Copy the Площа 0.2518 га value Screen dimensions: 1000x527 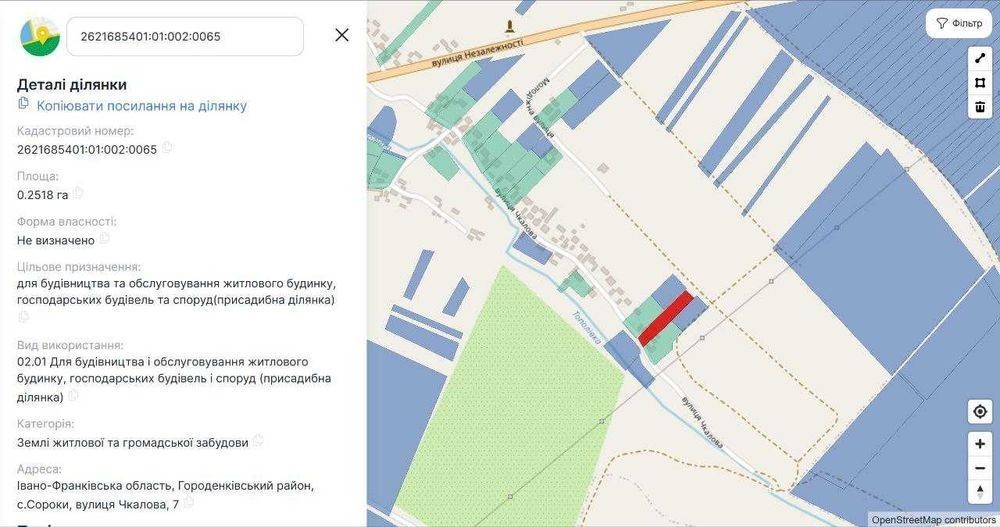tap(78, 193)
